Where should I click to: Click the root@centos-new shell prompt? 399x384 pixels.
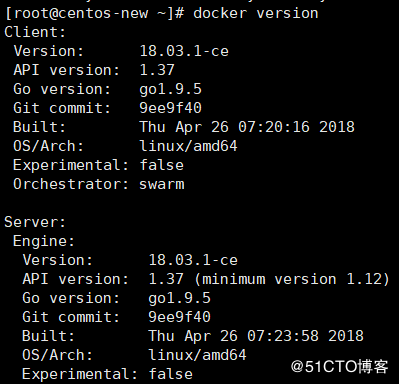coord(95,14)
